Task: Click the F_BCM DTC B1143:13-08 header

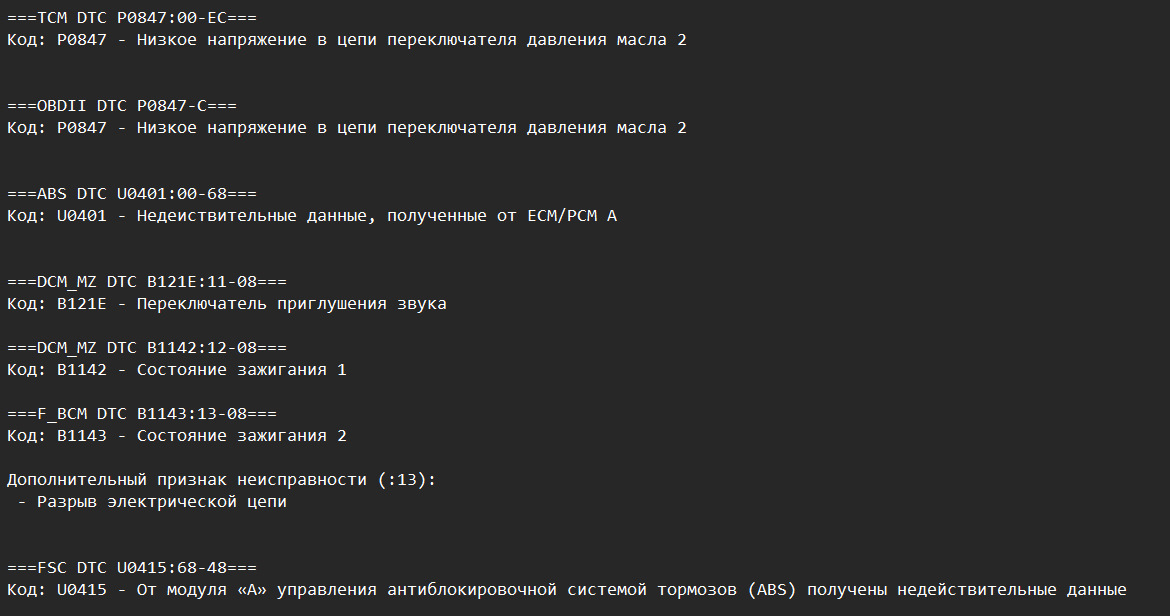Action: point(142,414)
